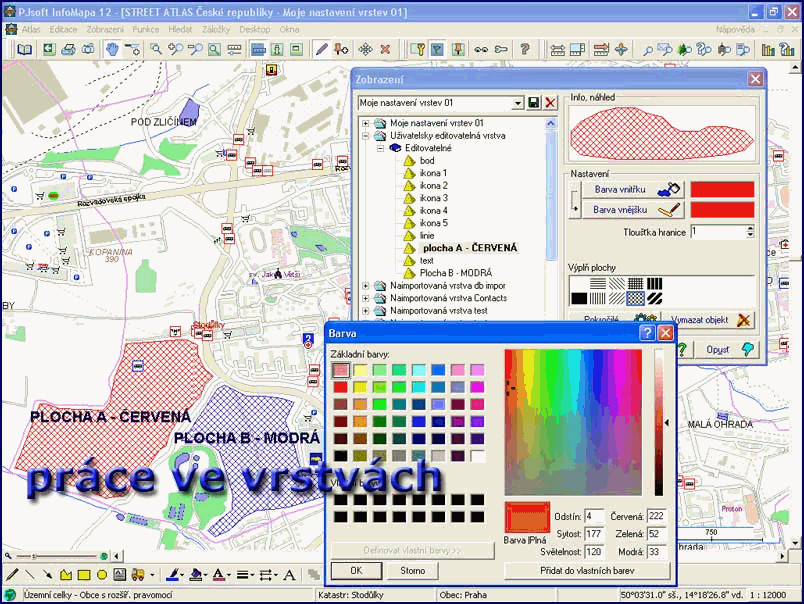The height and width of the screenshot is (604, 804).
Task: Click the Storno button
Action: click(x=413, y=571)
